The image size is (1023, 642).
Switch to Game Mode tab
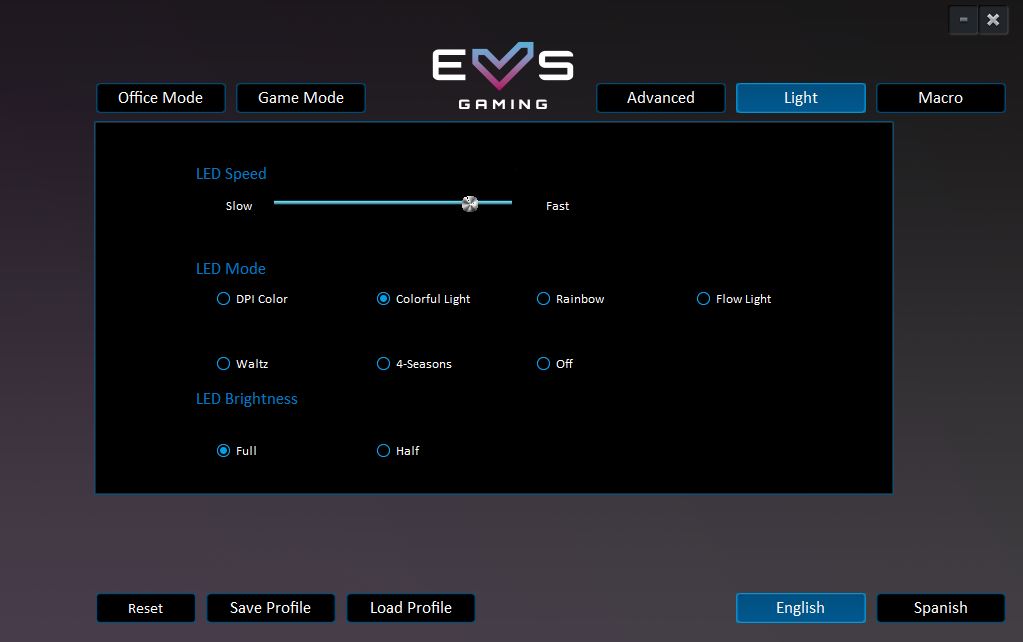pos(301,98)
